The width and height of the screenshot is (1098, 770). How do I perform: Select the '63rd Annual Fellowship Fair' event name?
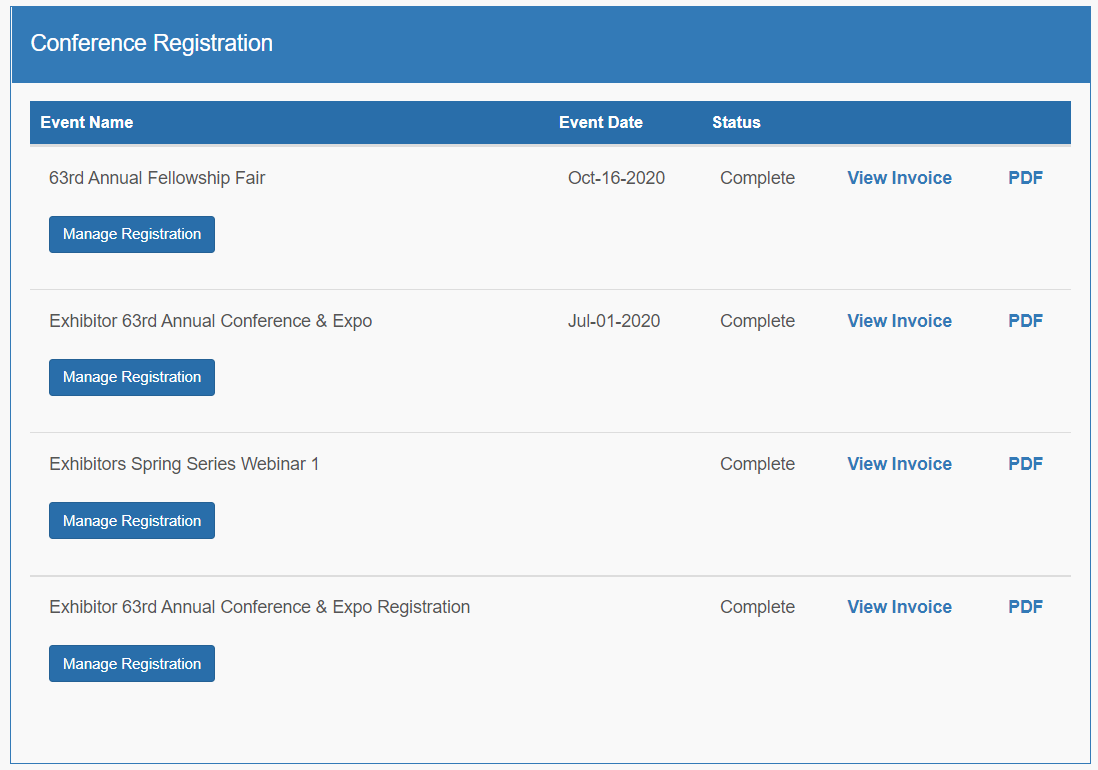click(x=157, y=178)
